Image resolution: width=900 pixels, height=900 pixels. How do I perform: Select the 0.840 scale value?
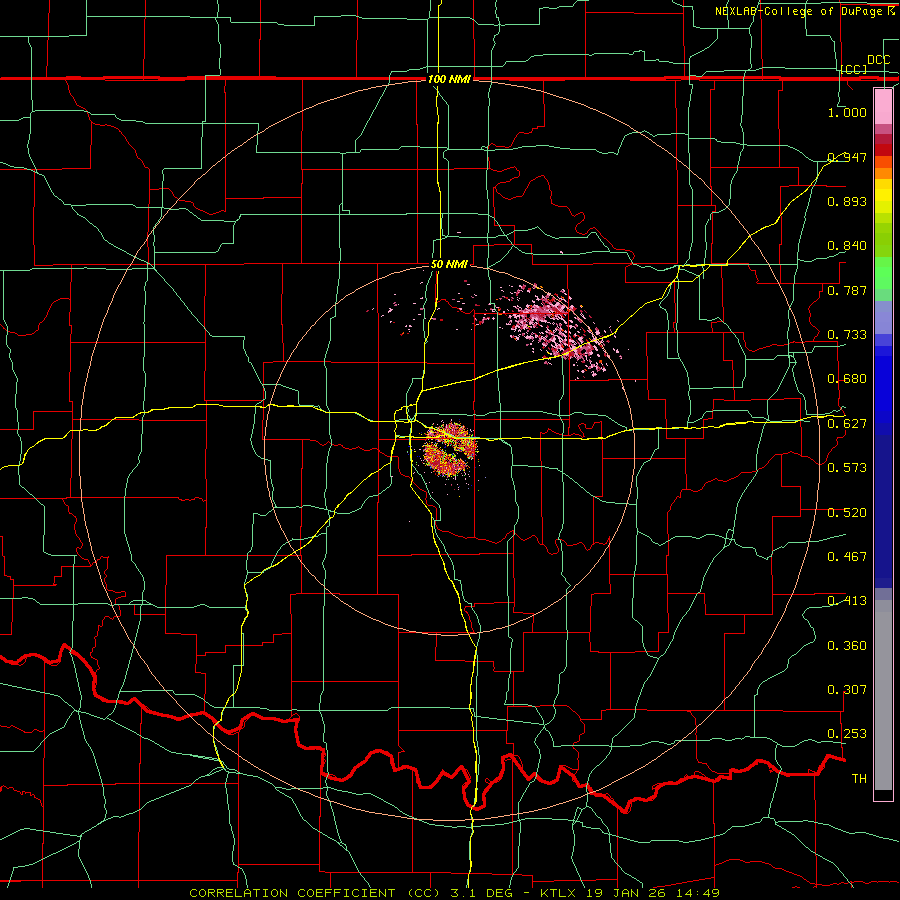(847, 246)
